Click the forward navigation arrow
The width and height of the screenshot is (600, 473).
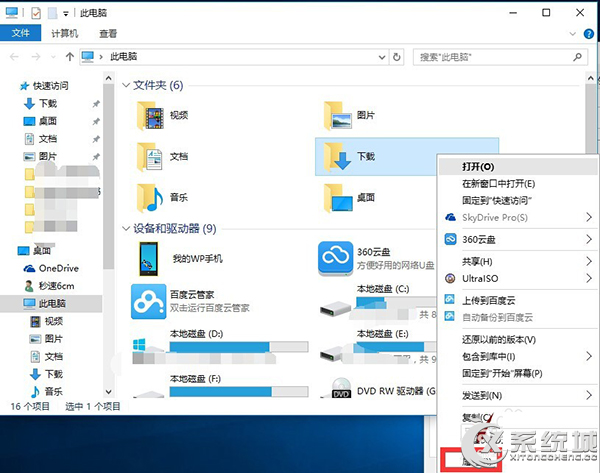point(36,57)
